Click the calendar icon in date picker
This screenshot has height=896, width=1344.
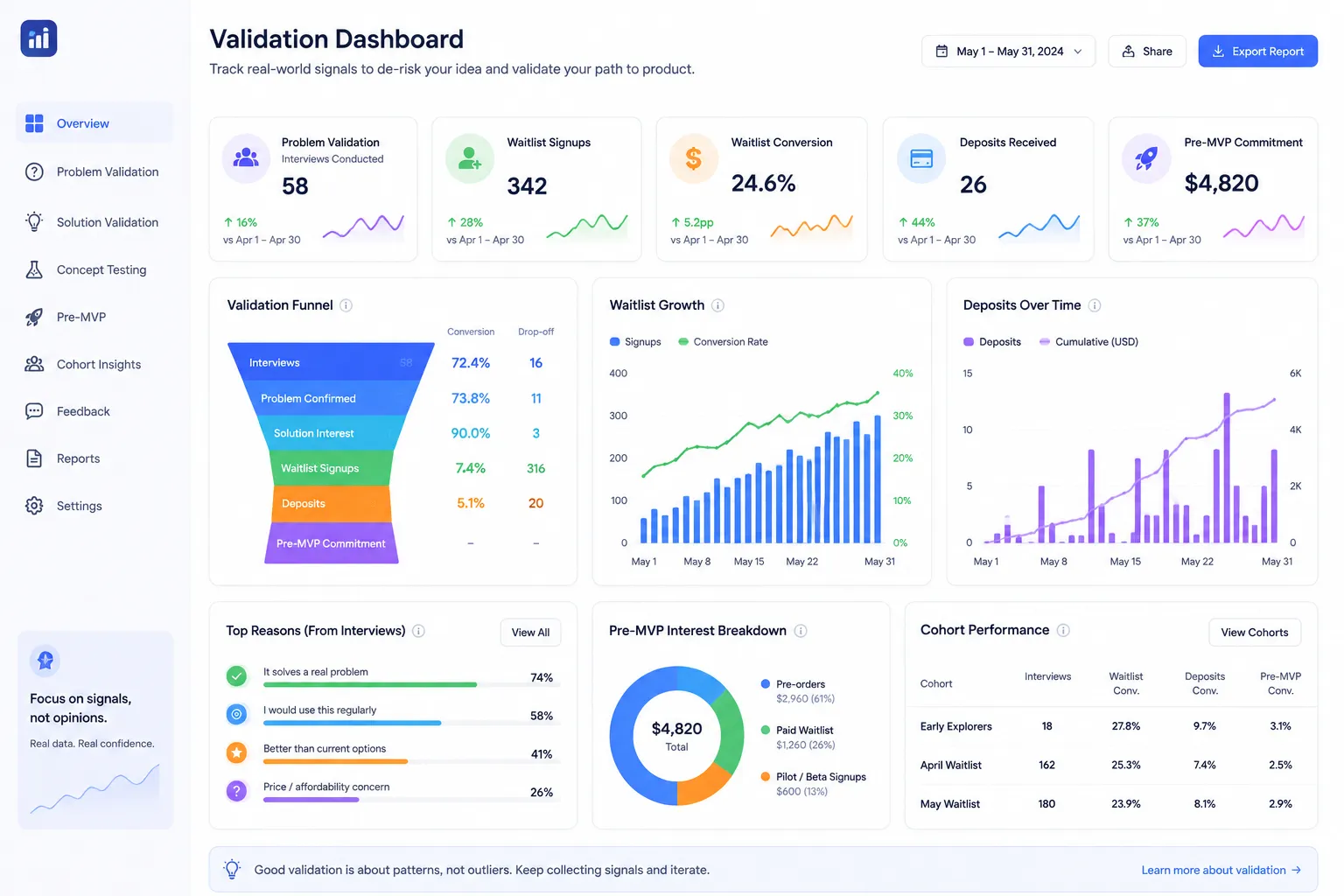click(x=941, y=52)
